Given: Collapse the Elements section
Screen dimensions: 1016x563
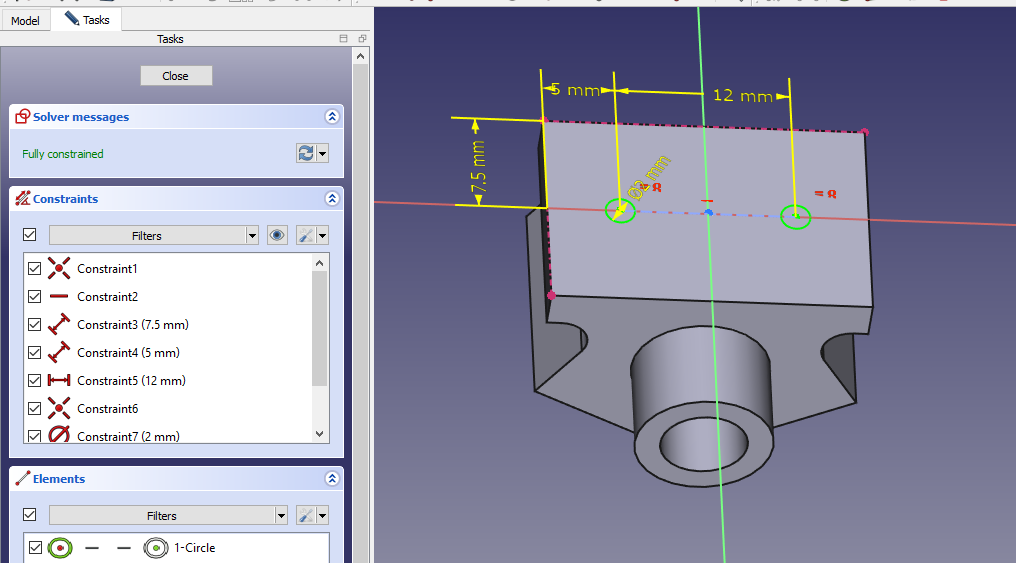Looking at the screenshot, I should (332, 479).
